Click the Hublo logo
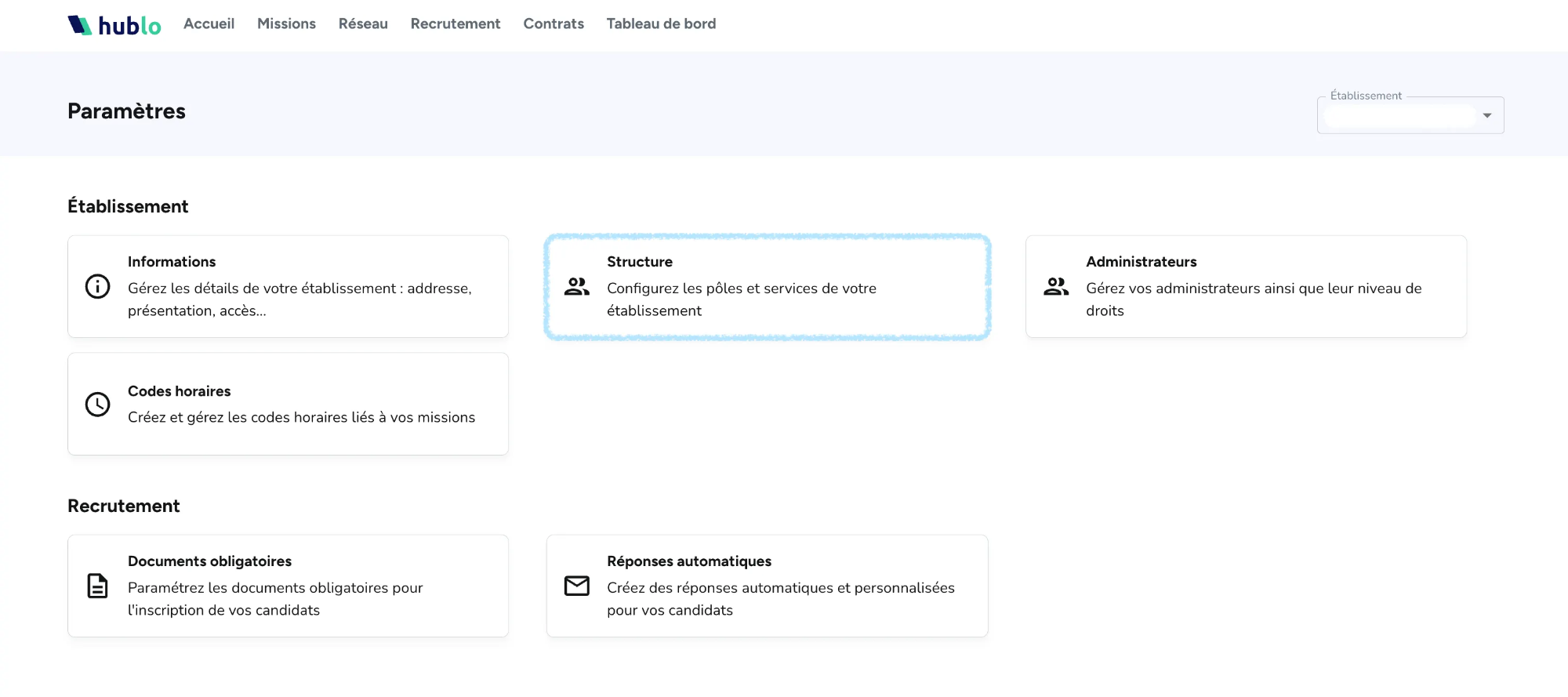 (x=114, y=25)
